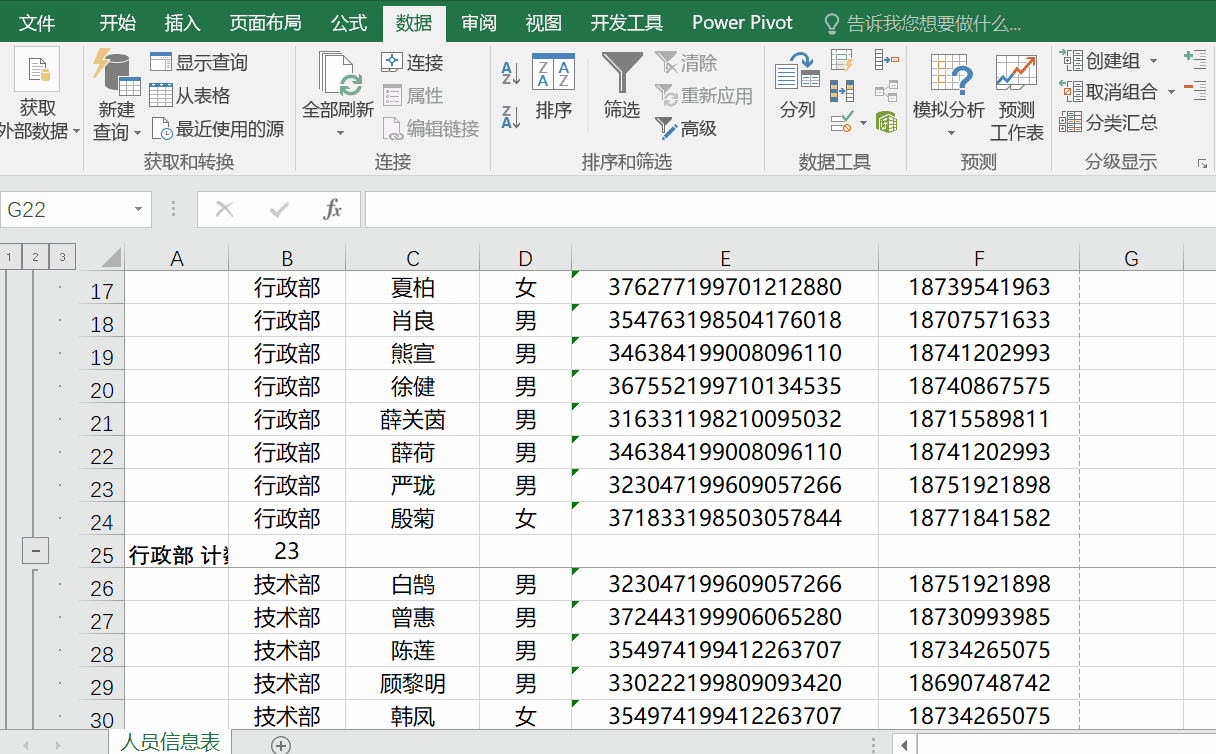1216x754 pixels.
Task: Switch to the 公式 ribbon tab
Action: [349, 23]
